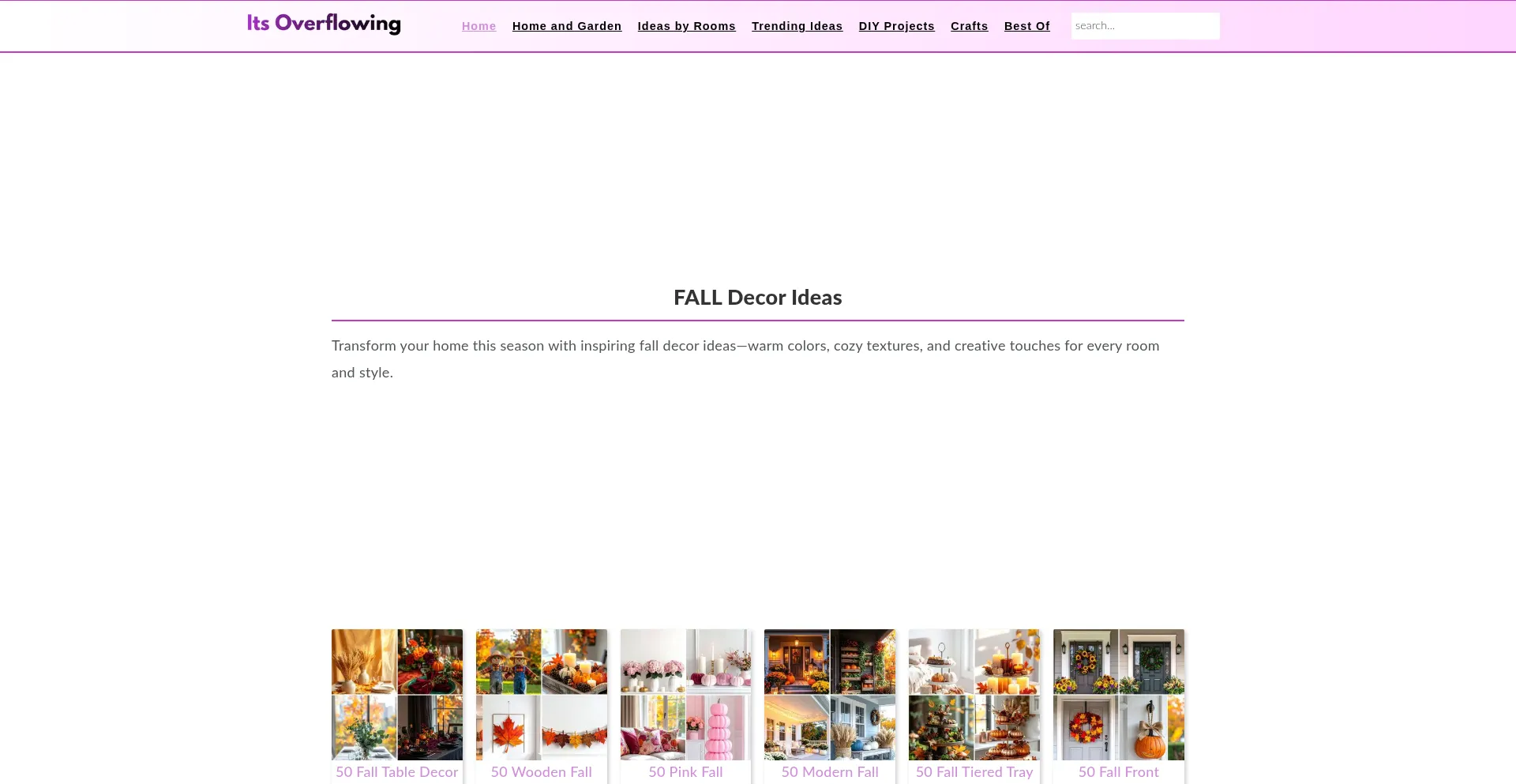The image size is (1516, 784).
Task: Open the 50 Modern Fall image collage
Action: coord(830,695)
